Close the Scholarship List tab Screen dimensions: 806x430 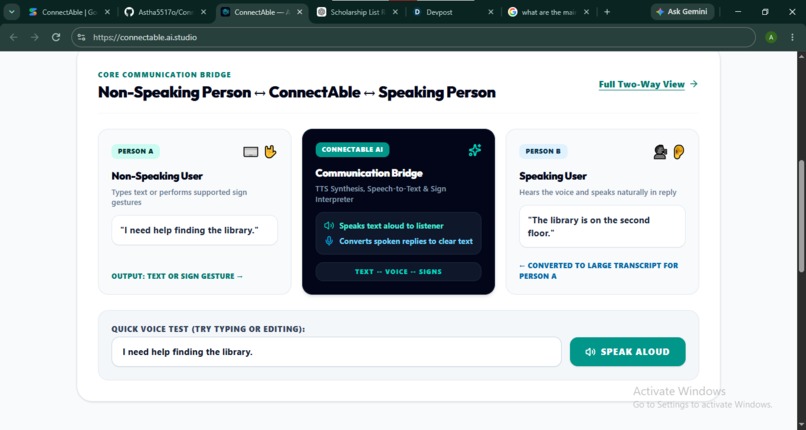395,12
